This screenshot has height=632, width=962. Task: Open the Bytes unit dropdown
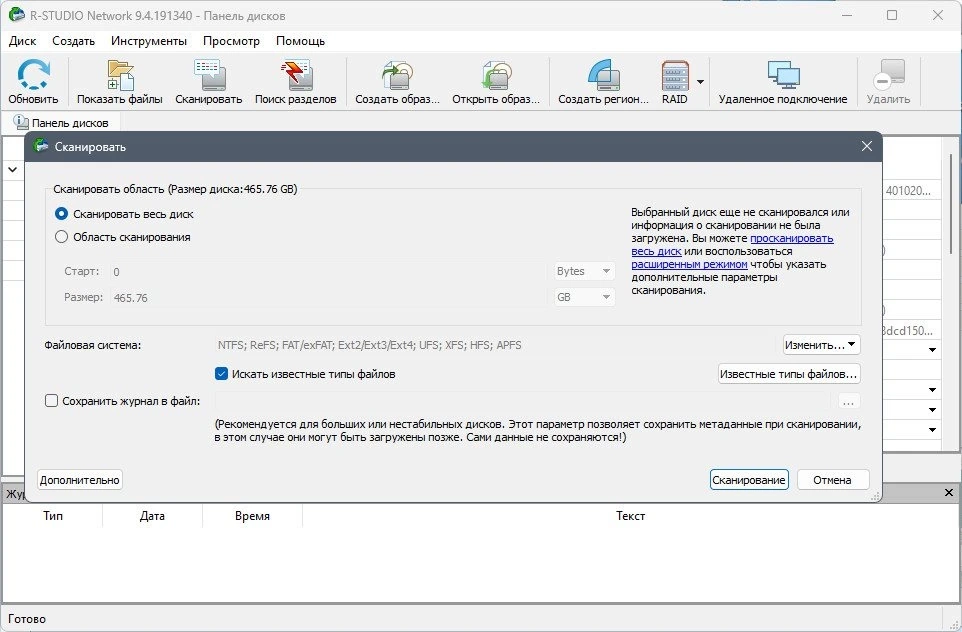click(x=583, y=271)
